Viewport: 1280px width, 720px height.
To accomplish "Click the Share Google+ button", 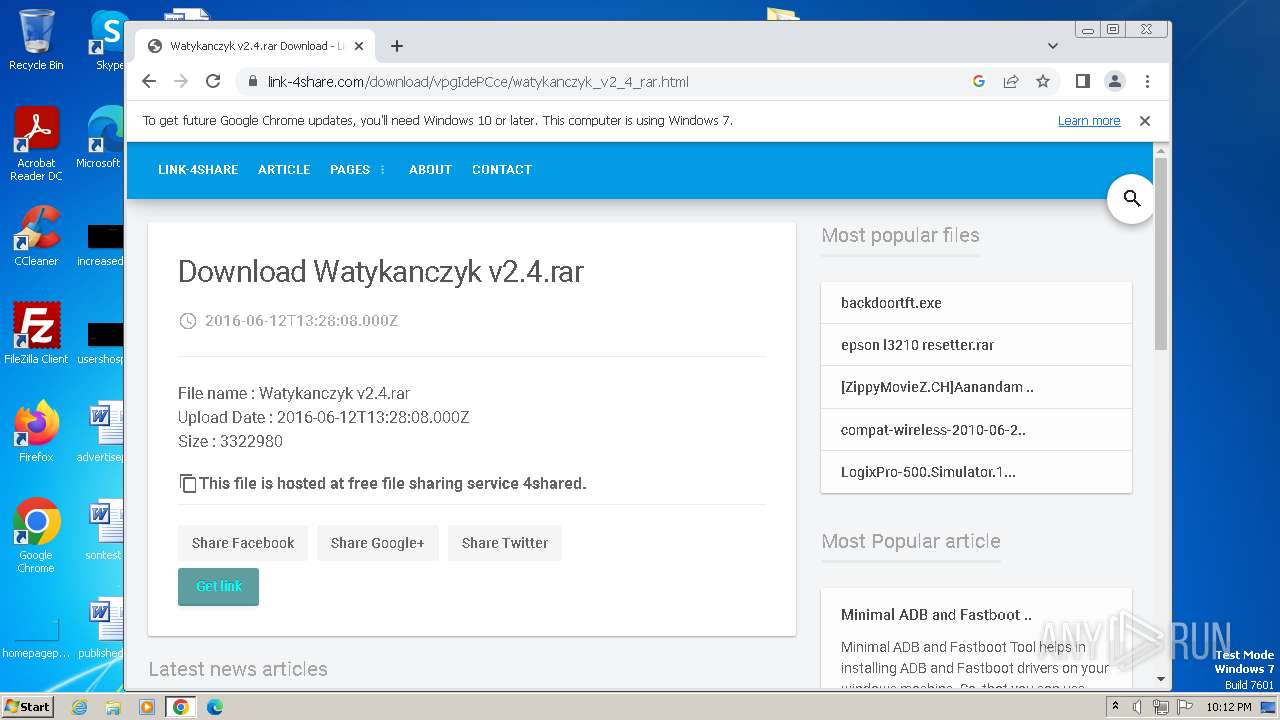I will click(x=378, y=543).
